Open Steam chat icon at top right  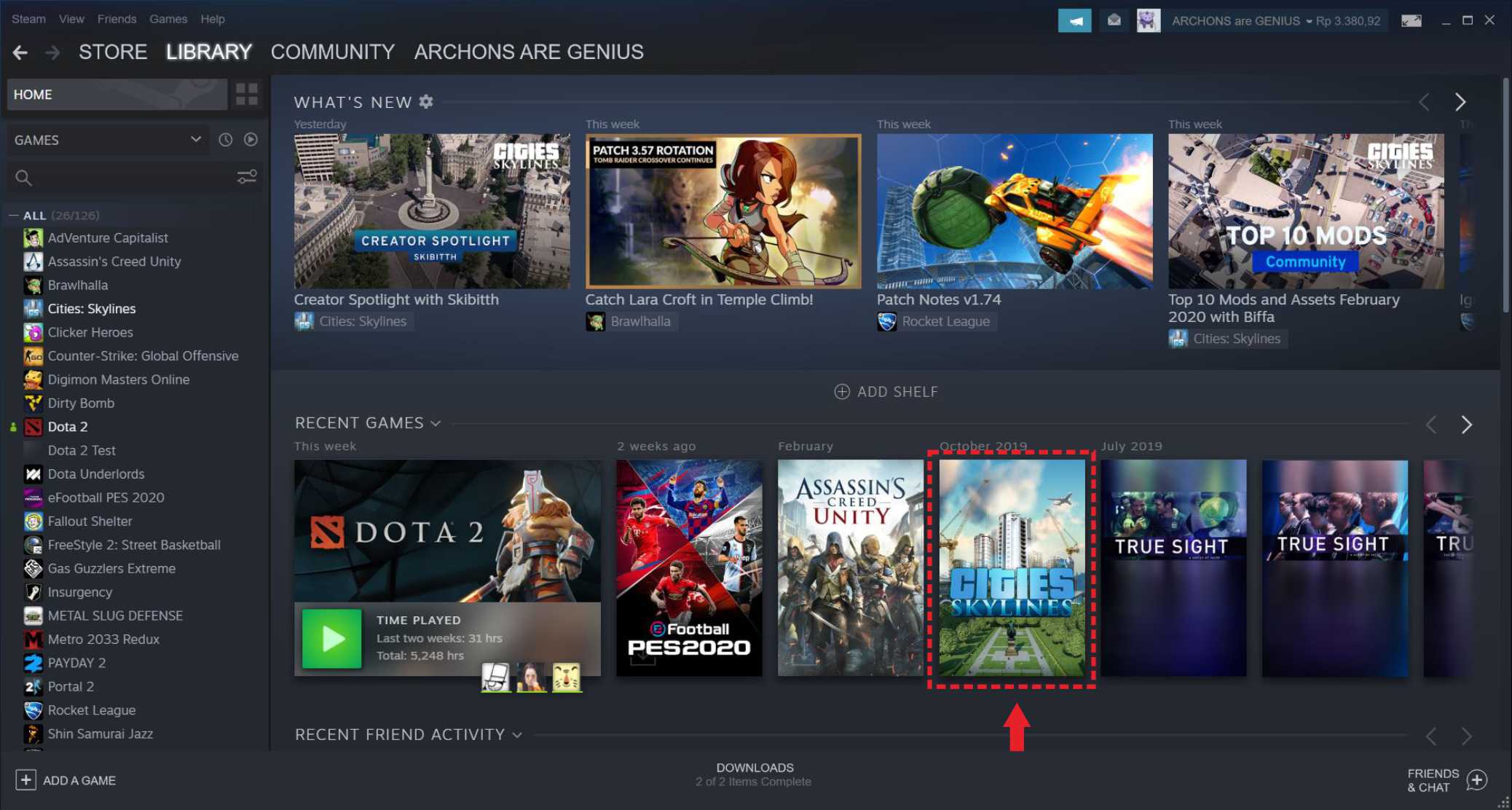[x=1074, y=20]
